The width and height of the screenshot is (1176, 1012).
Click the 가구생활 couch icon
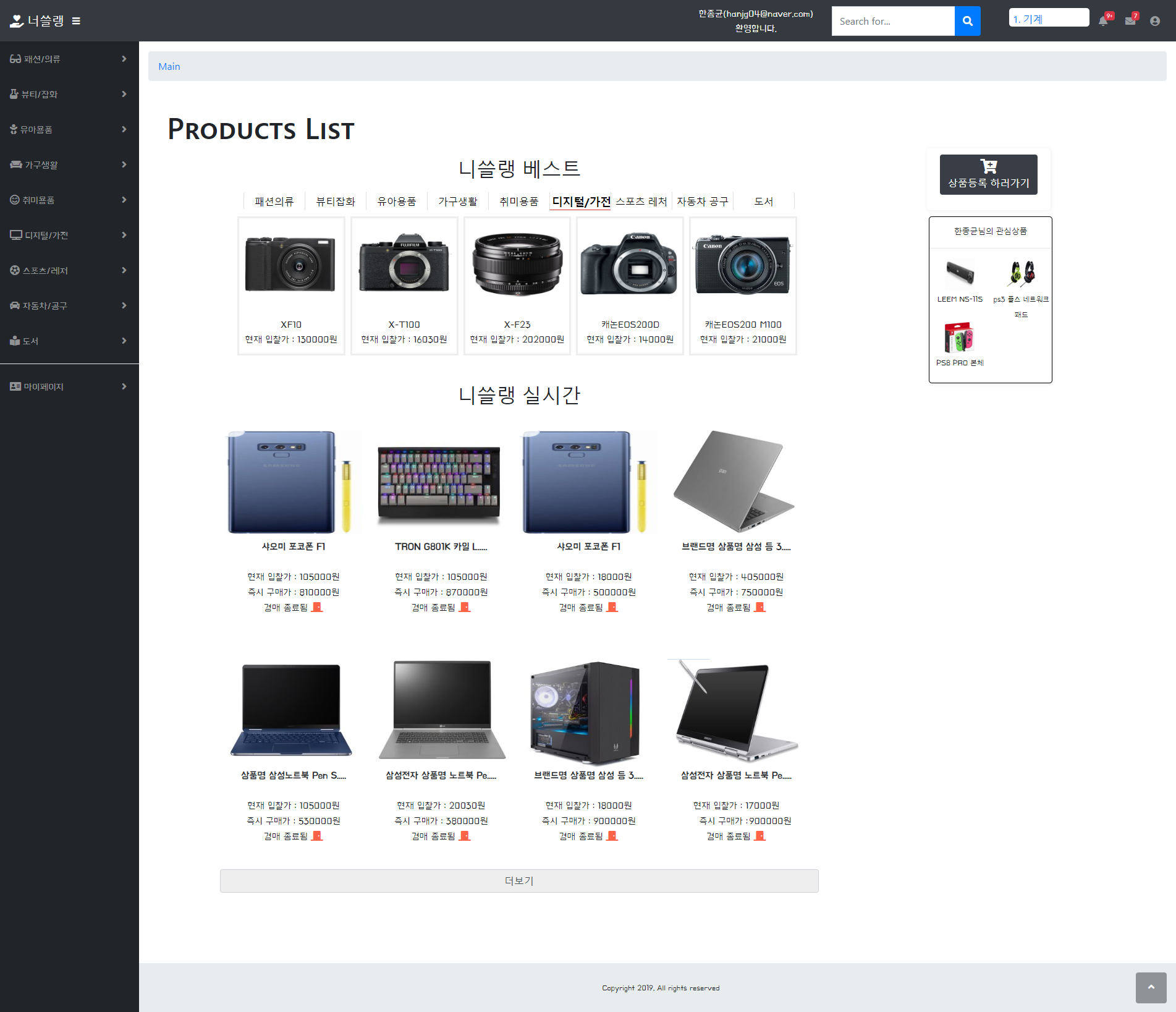(16, 164)
